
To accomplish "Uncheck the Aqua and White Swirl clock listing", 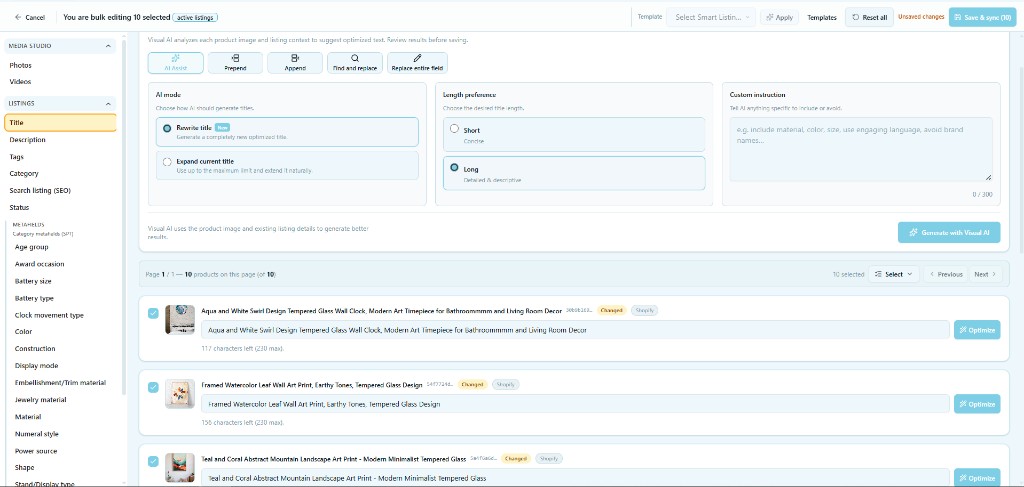I will pyautogui.click(x=153, y=313).
